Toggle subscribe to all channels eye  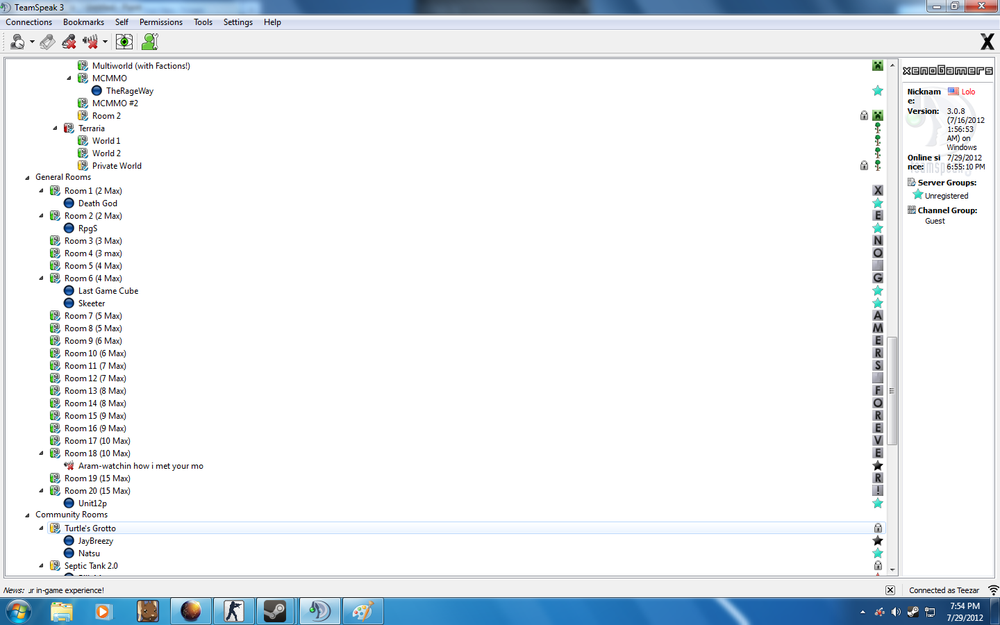point(124,42)
